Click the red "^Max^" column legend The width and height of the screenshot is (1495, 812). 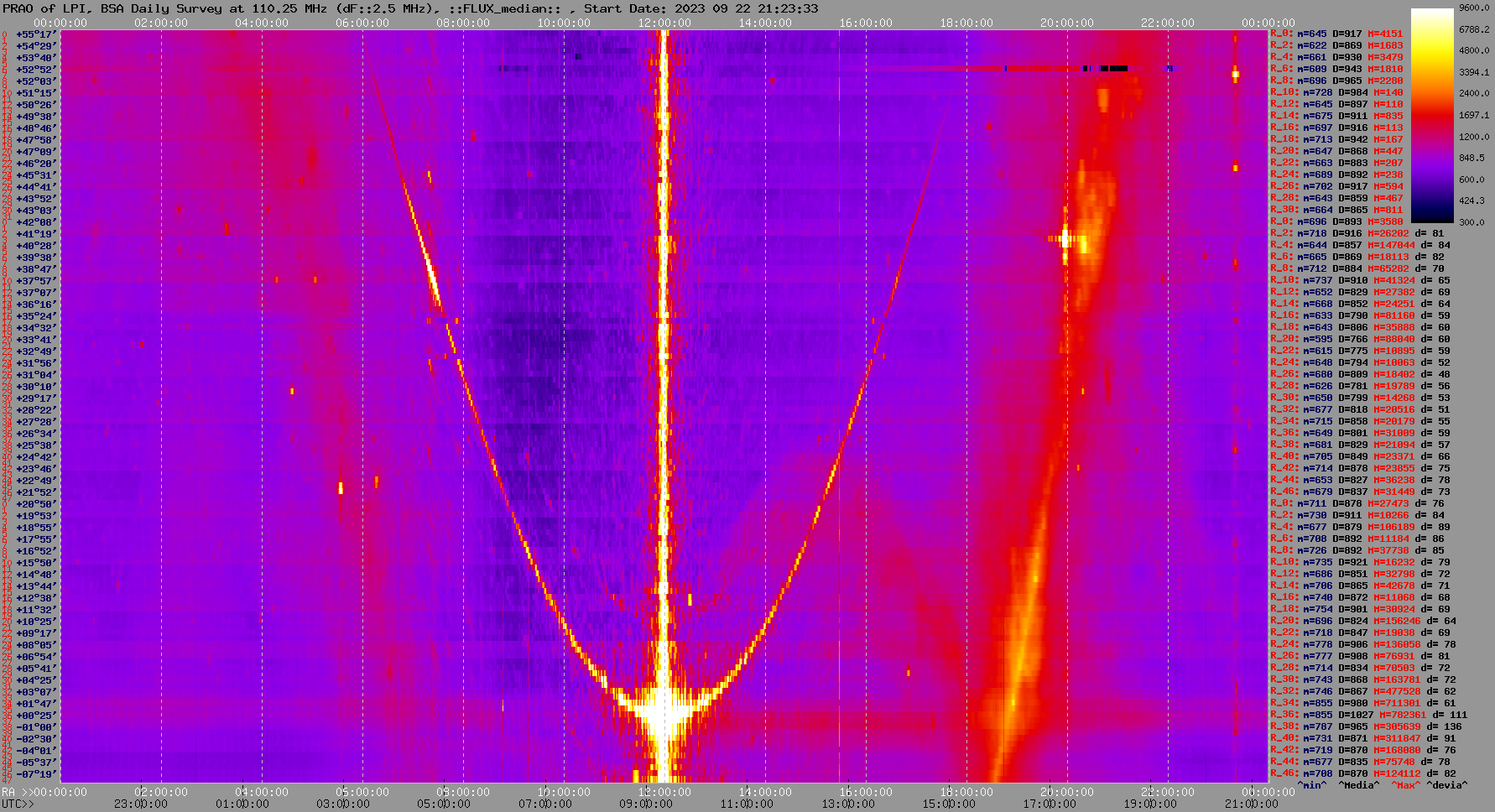pos(1407,785)
